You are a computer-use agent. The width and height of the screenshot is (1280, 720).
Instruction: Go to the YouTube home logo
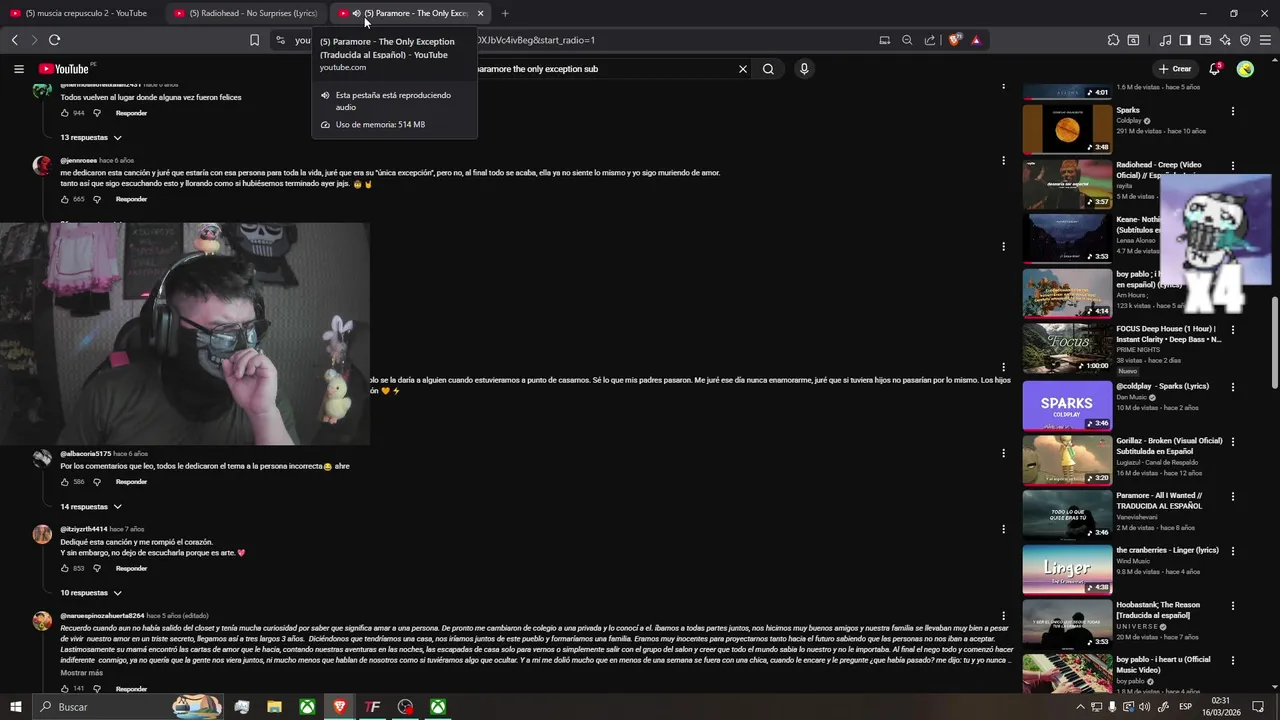point(66,69)
